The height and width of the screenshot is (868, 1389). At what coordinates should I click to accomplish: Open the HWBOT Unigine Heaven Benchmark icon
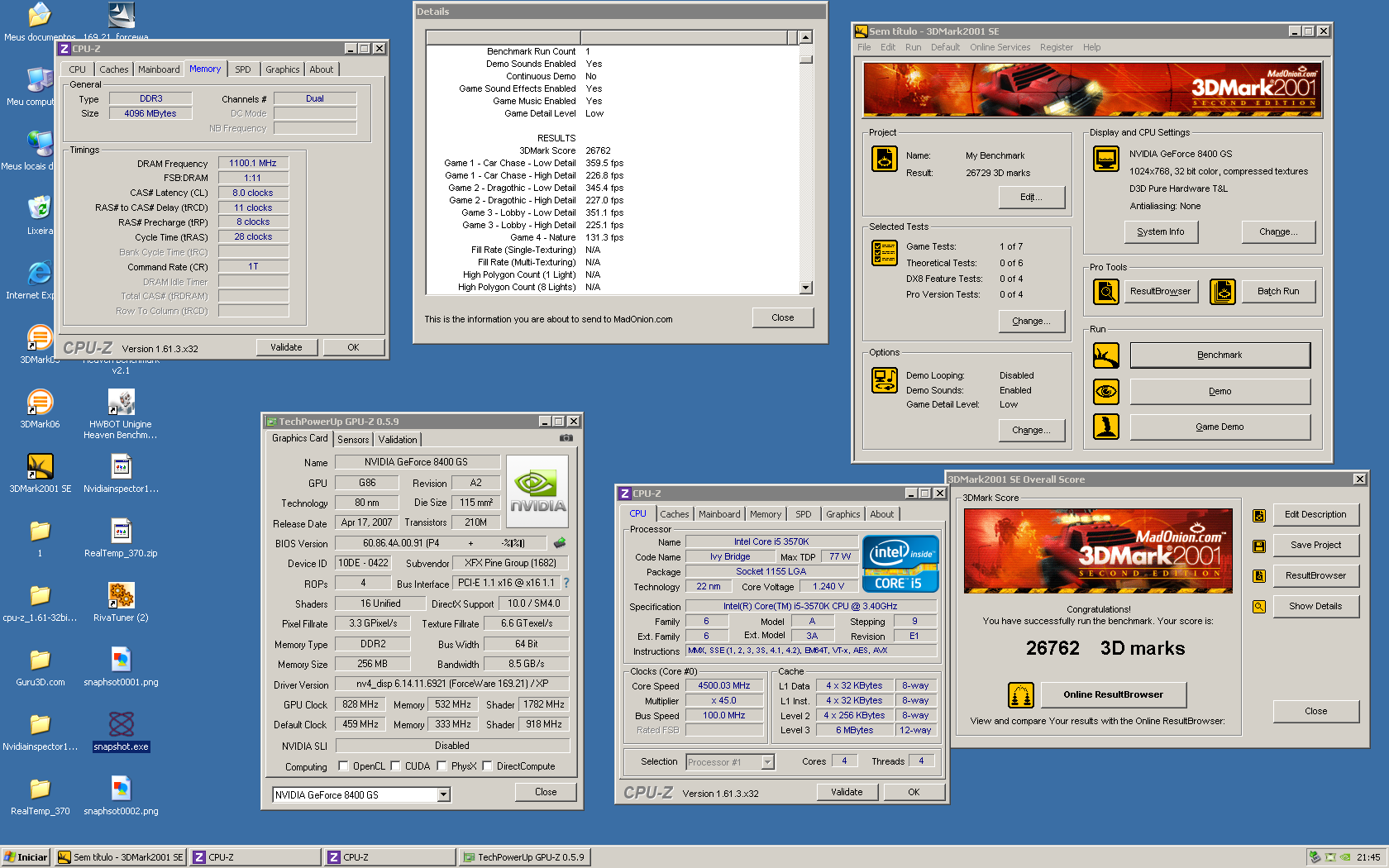[121, 415]
